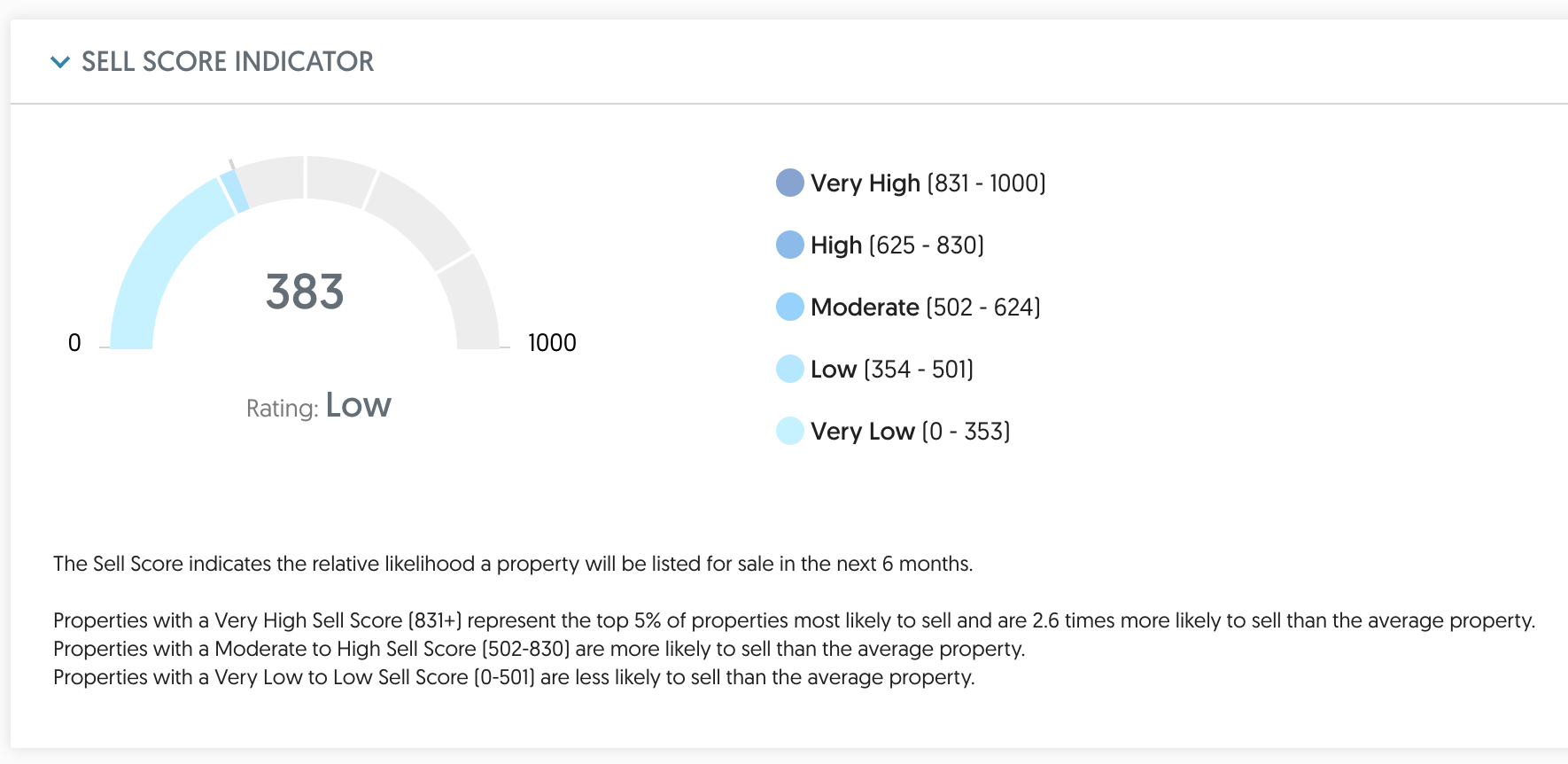Click the Low legend color dot
The image size is (1568, 764).
(789, 370)
